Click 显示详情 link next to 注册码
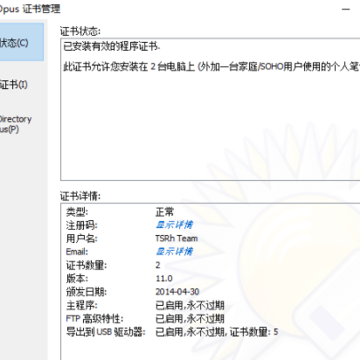Viewport: 360px width, 360px height. [x=174, y=225]
